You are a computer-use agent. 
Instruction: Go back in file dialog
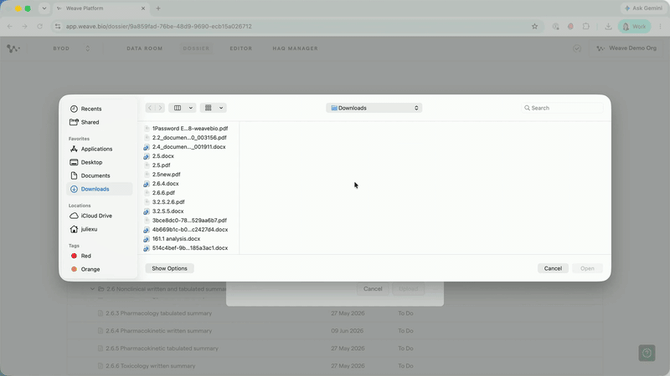150,108
